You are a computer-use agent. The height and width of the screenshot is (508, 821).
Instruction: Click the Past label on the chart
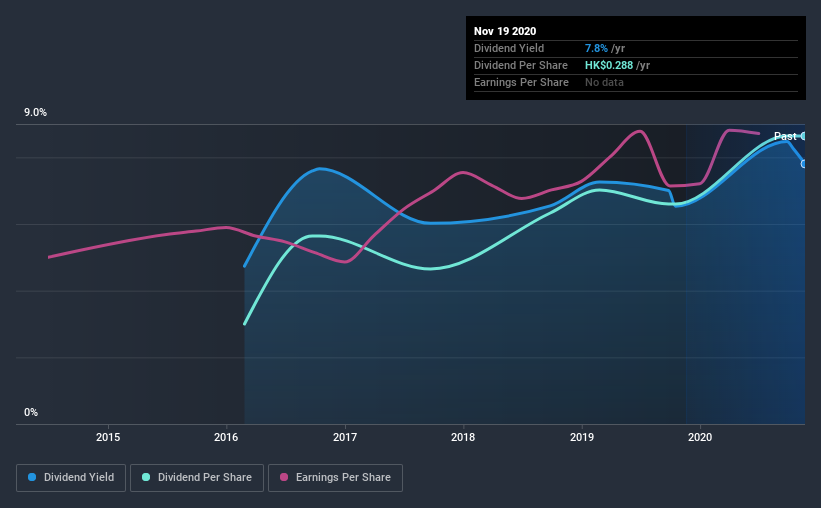[x=785, y=136]
